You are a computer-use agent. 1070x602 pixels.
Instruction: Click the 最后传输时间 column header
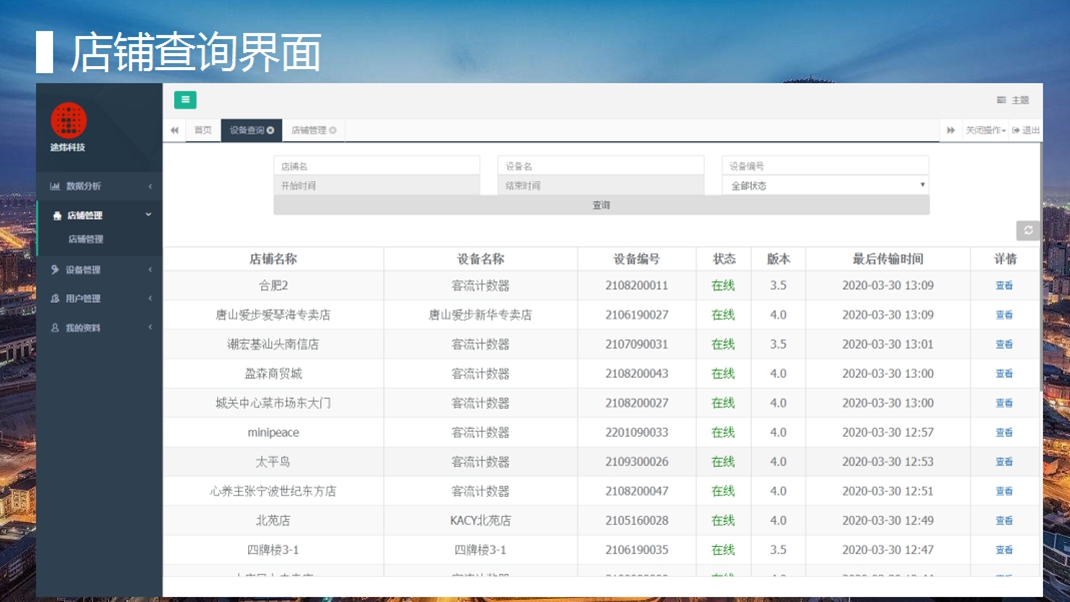point(888,259)
